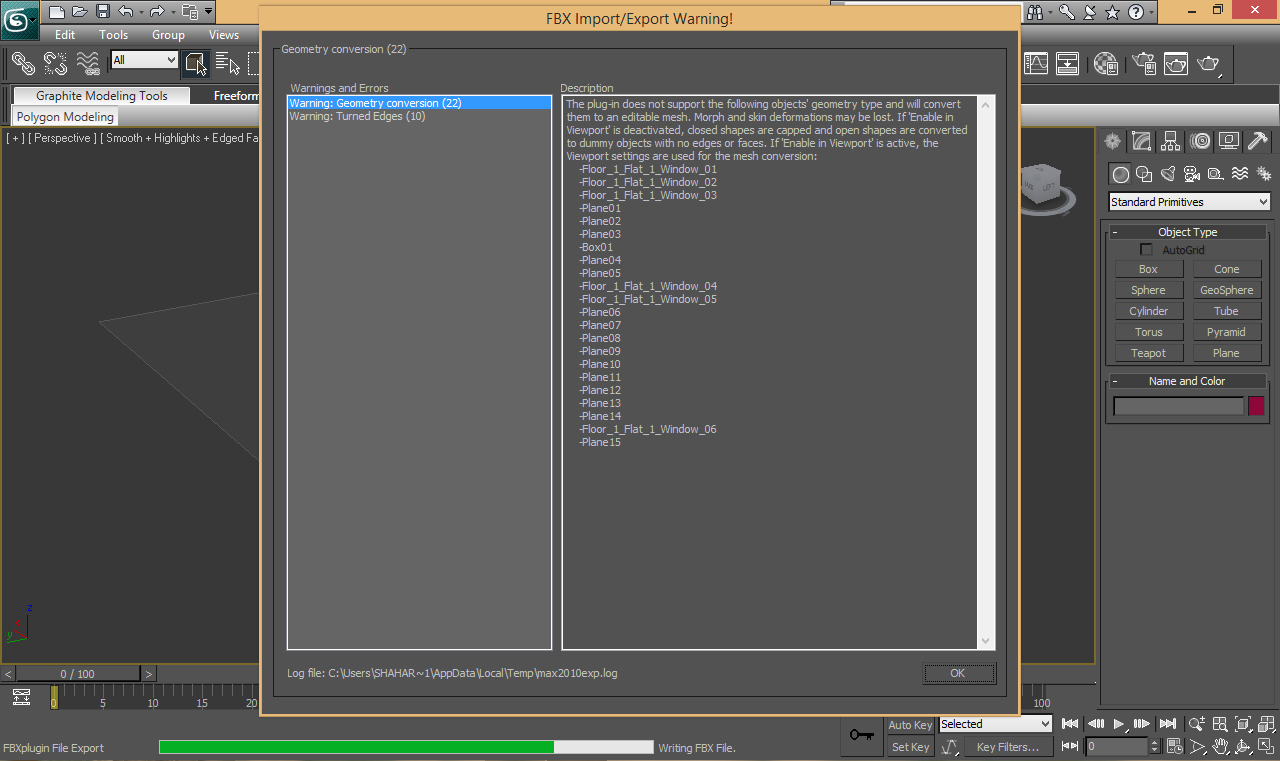Open the Group menu
Screen dimensions: 1280x761
(168, 35)
